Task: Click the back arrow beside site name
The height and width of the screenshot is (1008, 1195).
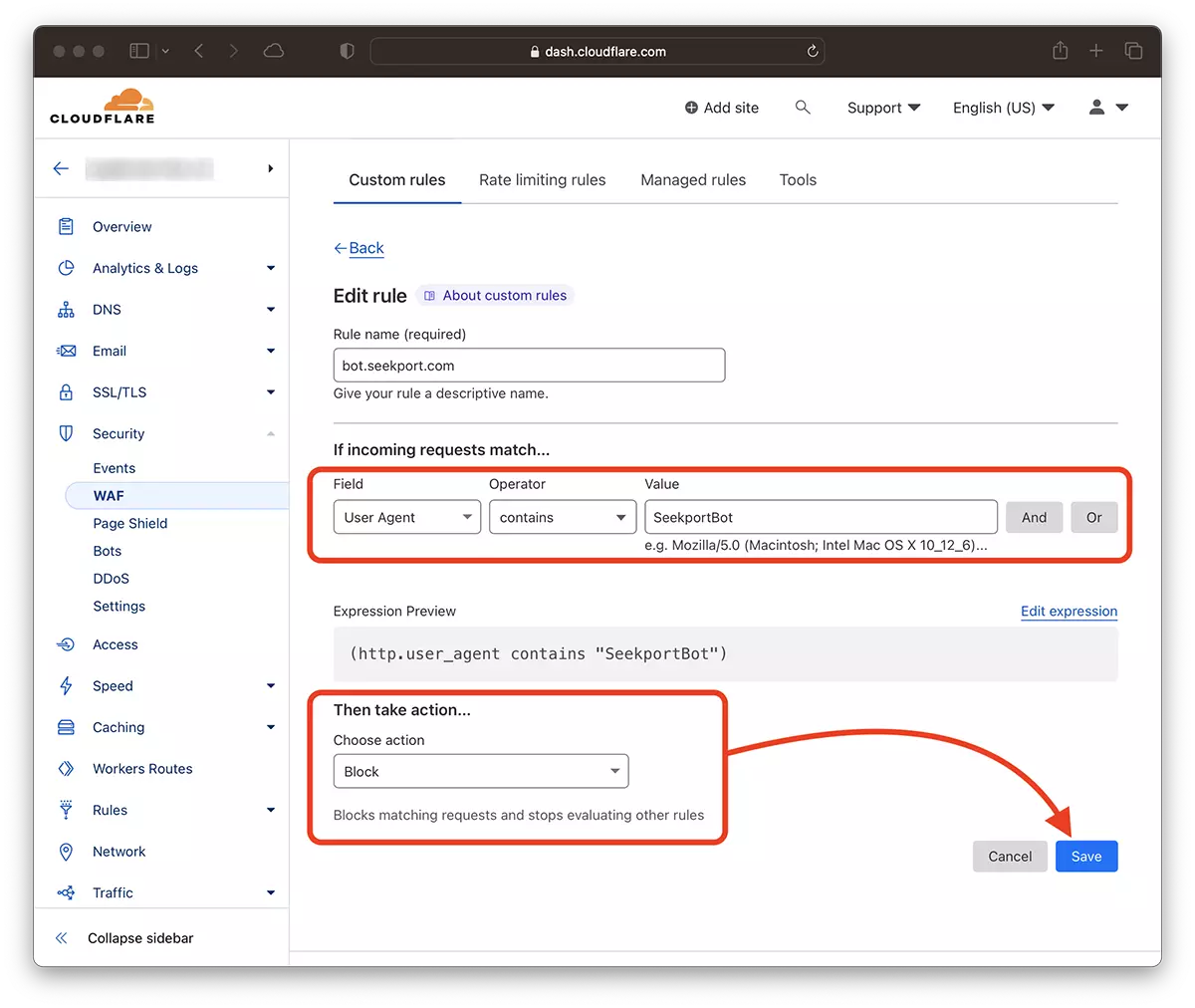Action: click(x=61, y=168)
